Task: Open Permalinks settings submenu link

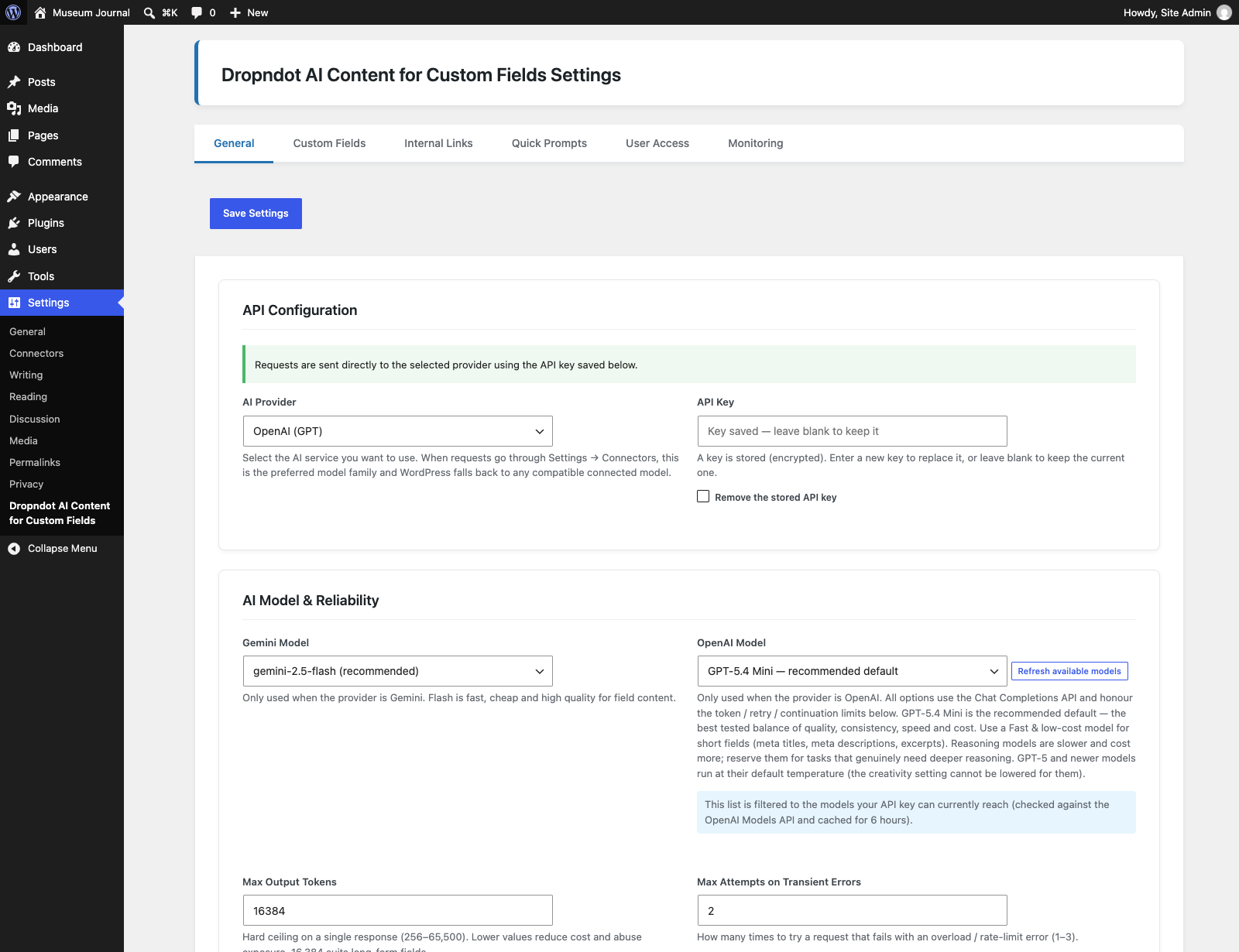Action: click(35, 462)
